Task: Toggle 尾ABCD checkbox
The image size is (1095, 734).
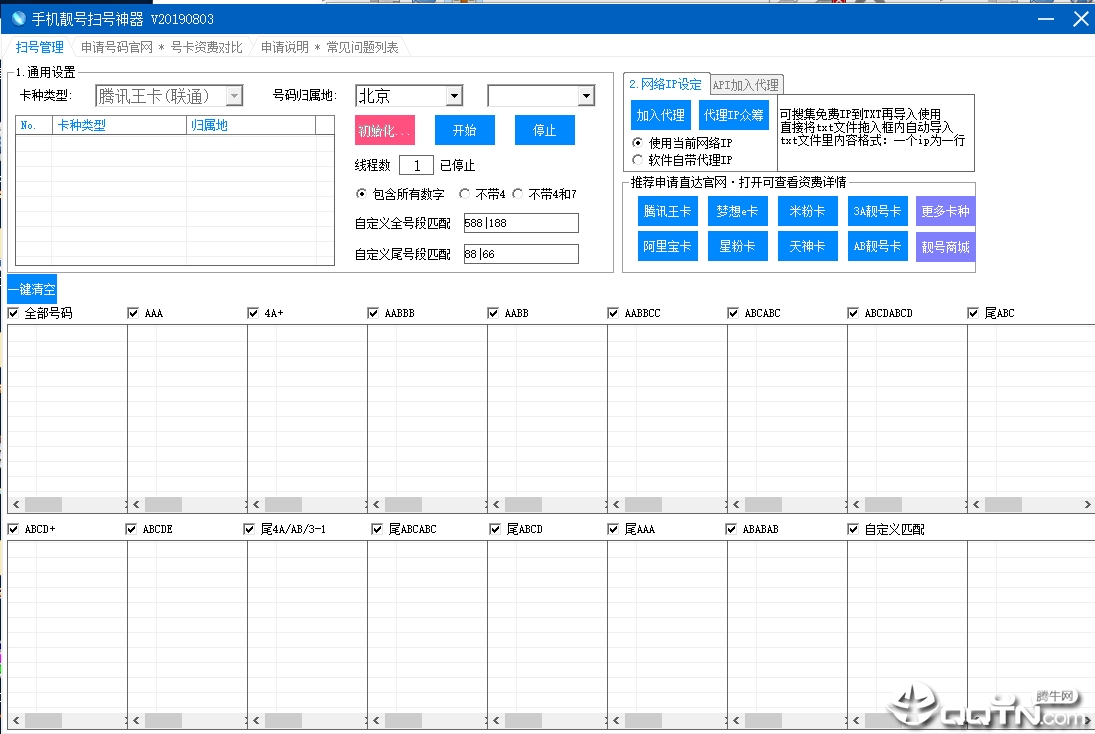Action: (x=495, y=529)
